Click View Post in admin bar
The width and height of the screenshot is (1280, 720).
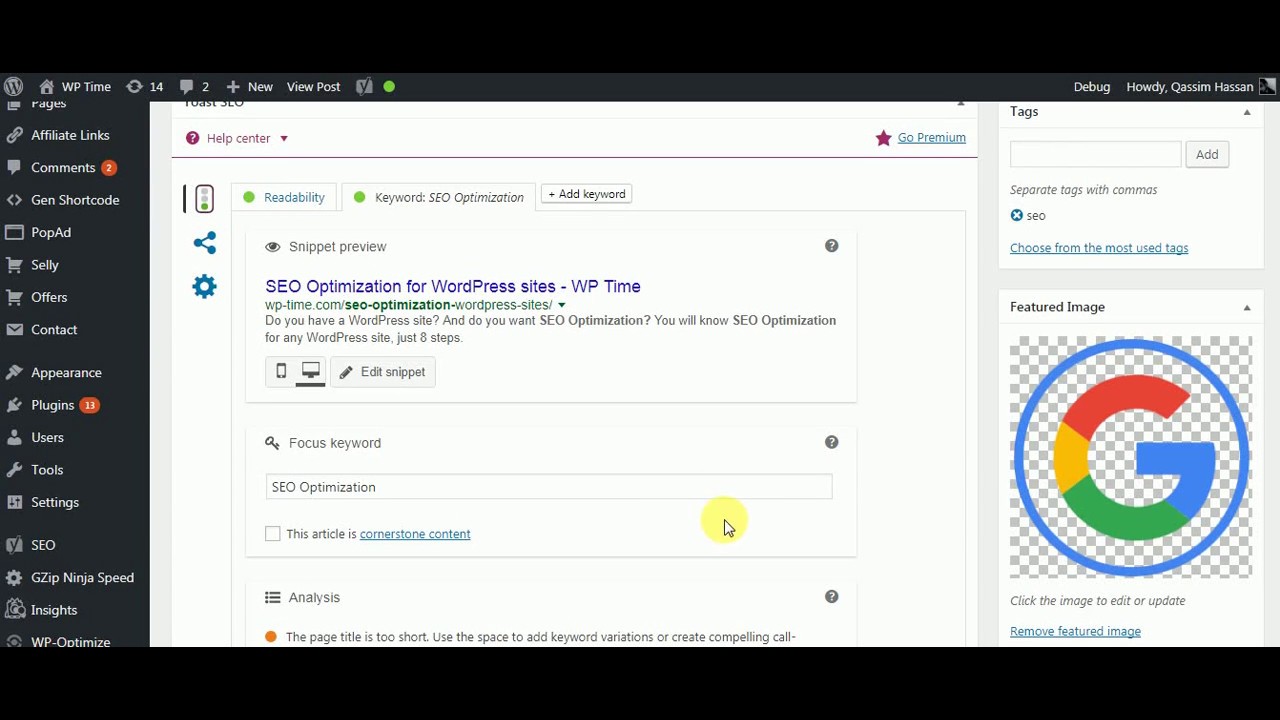pos(314,87)
